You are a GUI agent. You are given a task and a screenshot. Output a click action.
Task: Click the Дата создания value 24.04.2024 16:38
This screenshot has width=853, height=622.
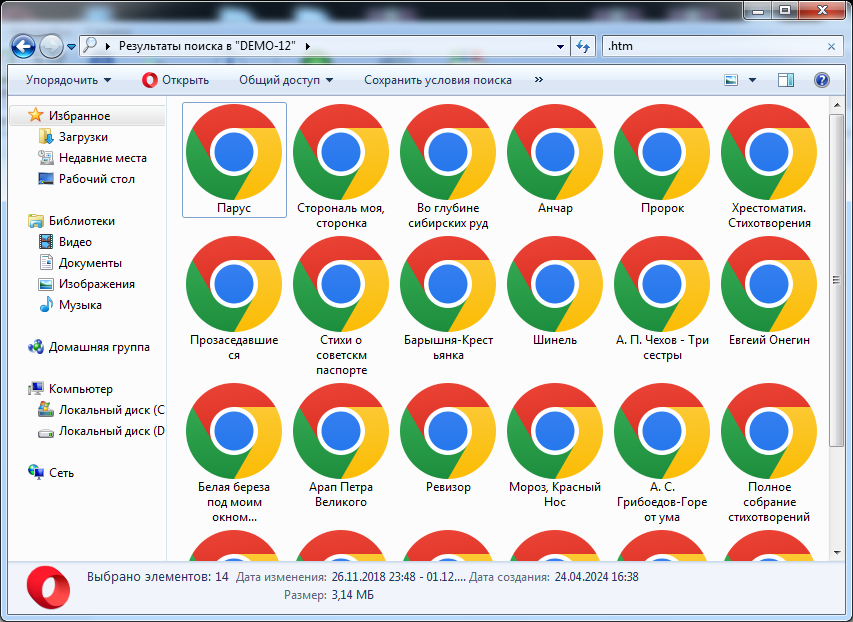(596, 577)
